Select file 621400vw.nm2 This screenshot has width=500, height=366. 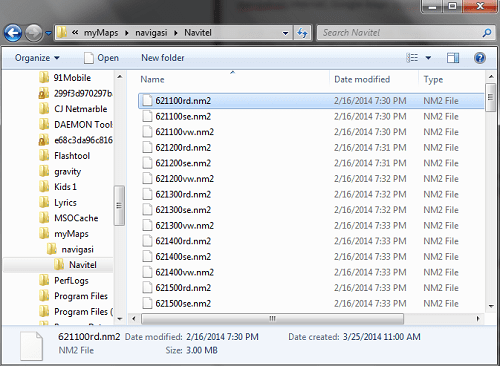[x=311, y=272]
